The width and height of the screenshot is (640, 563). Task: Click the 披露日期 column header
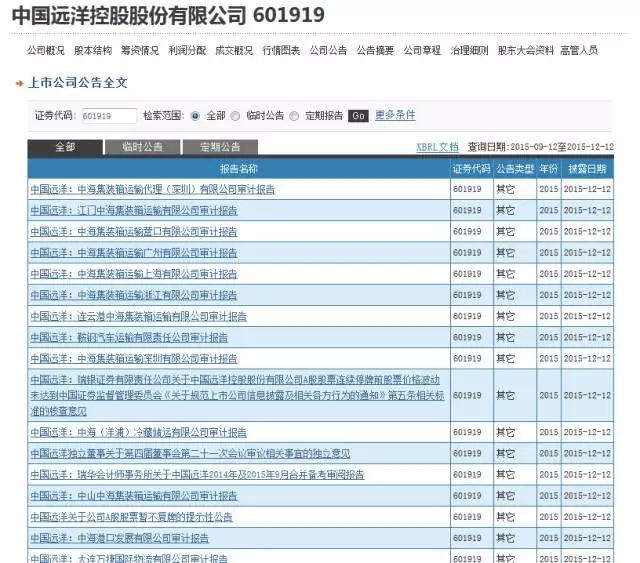(588, 168)
